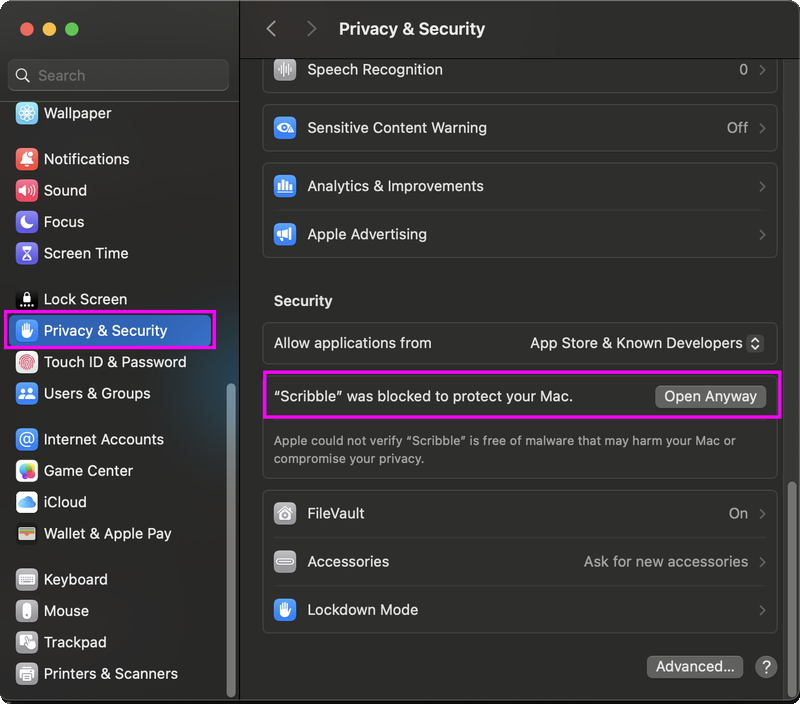
Task: Expand Sensitive Content Warning chevron
Action: 762,128
